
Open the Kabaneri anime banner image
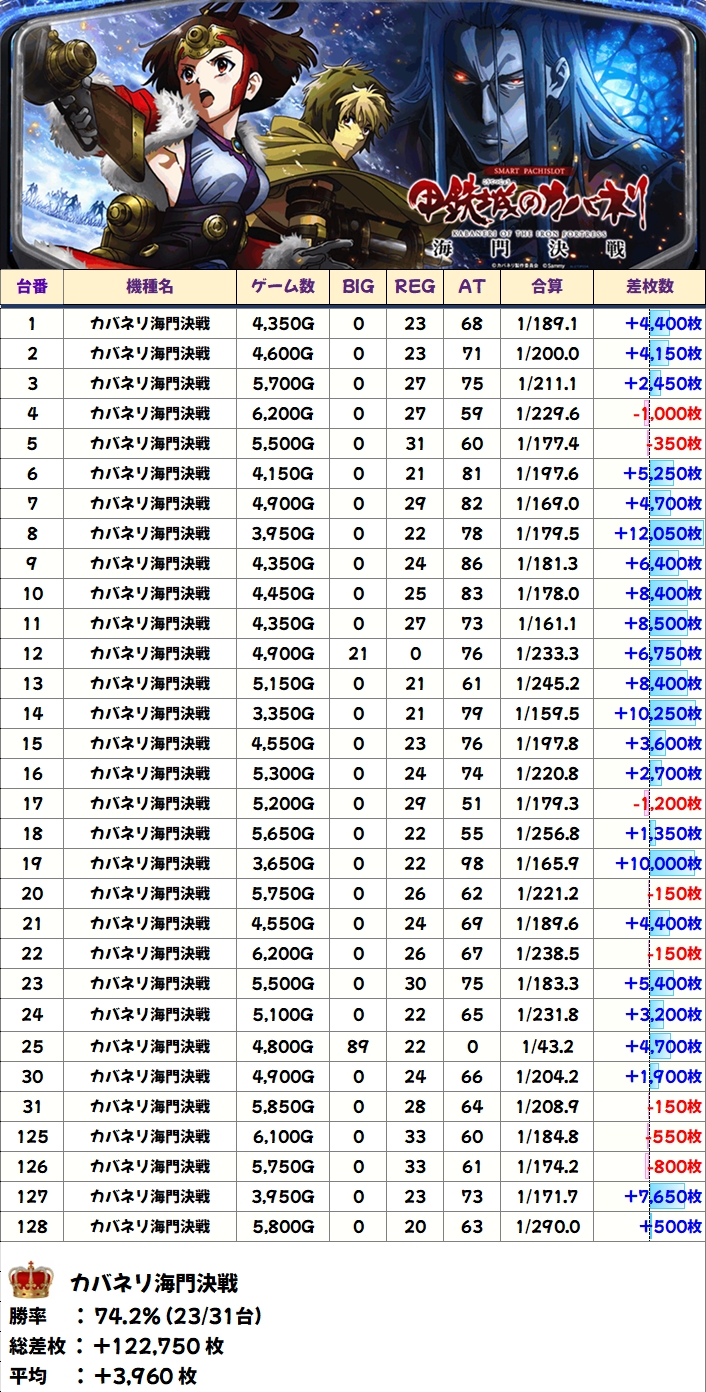353,135
